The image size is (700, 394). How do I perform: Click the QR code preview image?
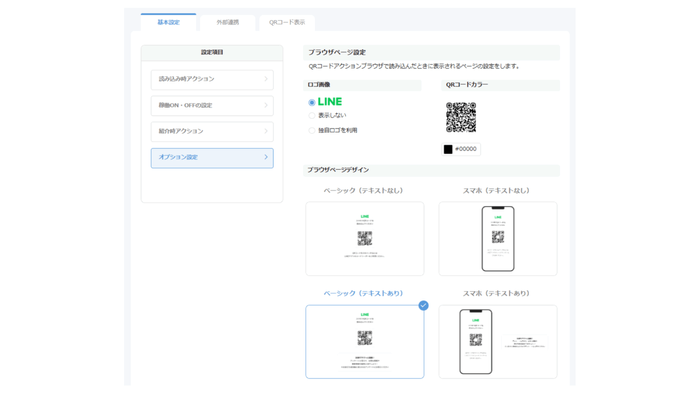coord(461,117)
